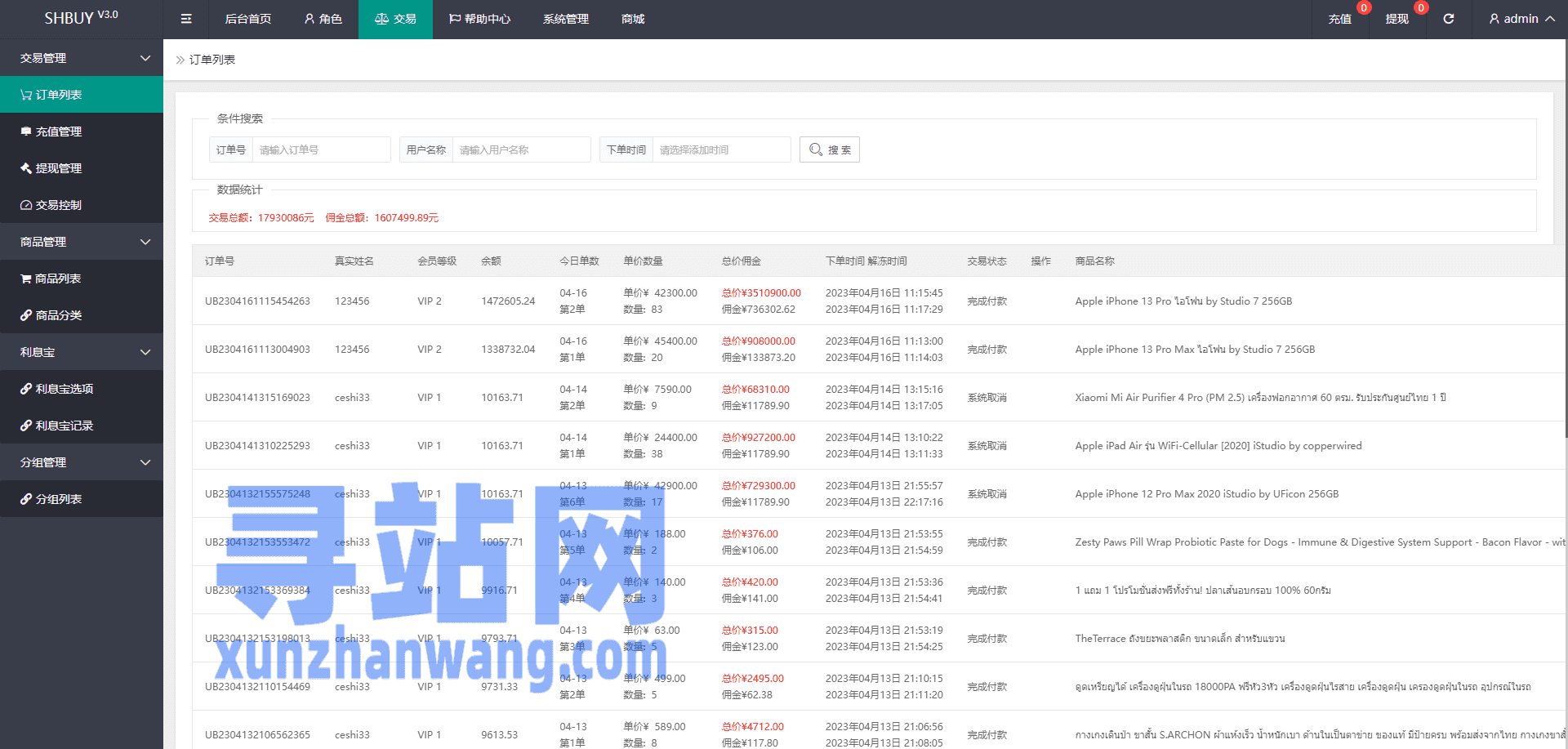Click the SHBUY V3.0 logo
The width and height of the screenshot is (1568, 749).
click(x=81, y=18)
